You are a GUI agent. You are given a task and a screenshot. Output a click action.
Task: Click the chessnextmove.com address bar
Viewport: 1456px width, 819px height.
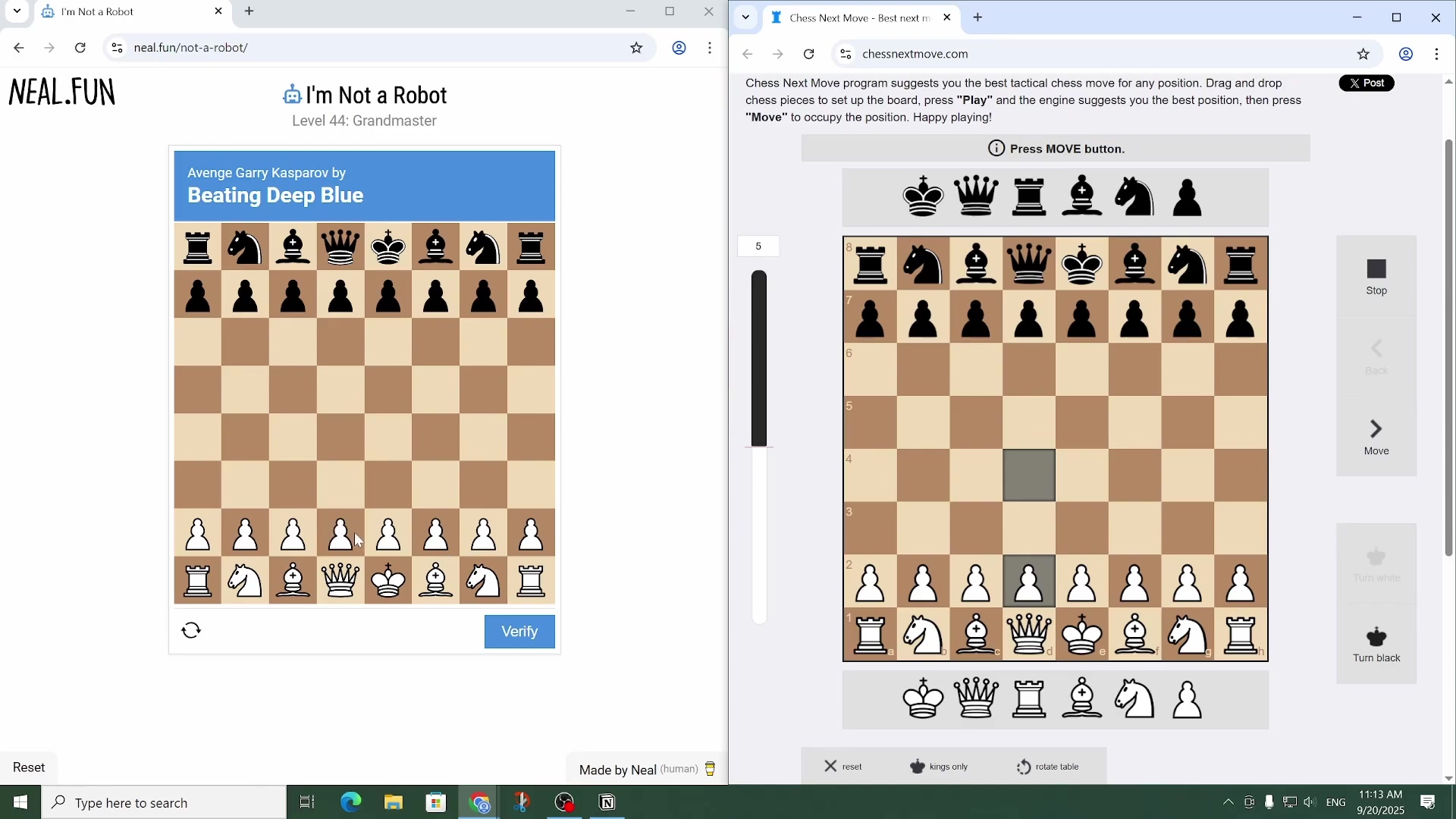(x=1107, y=54)
